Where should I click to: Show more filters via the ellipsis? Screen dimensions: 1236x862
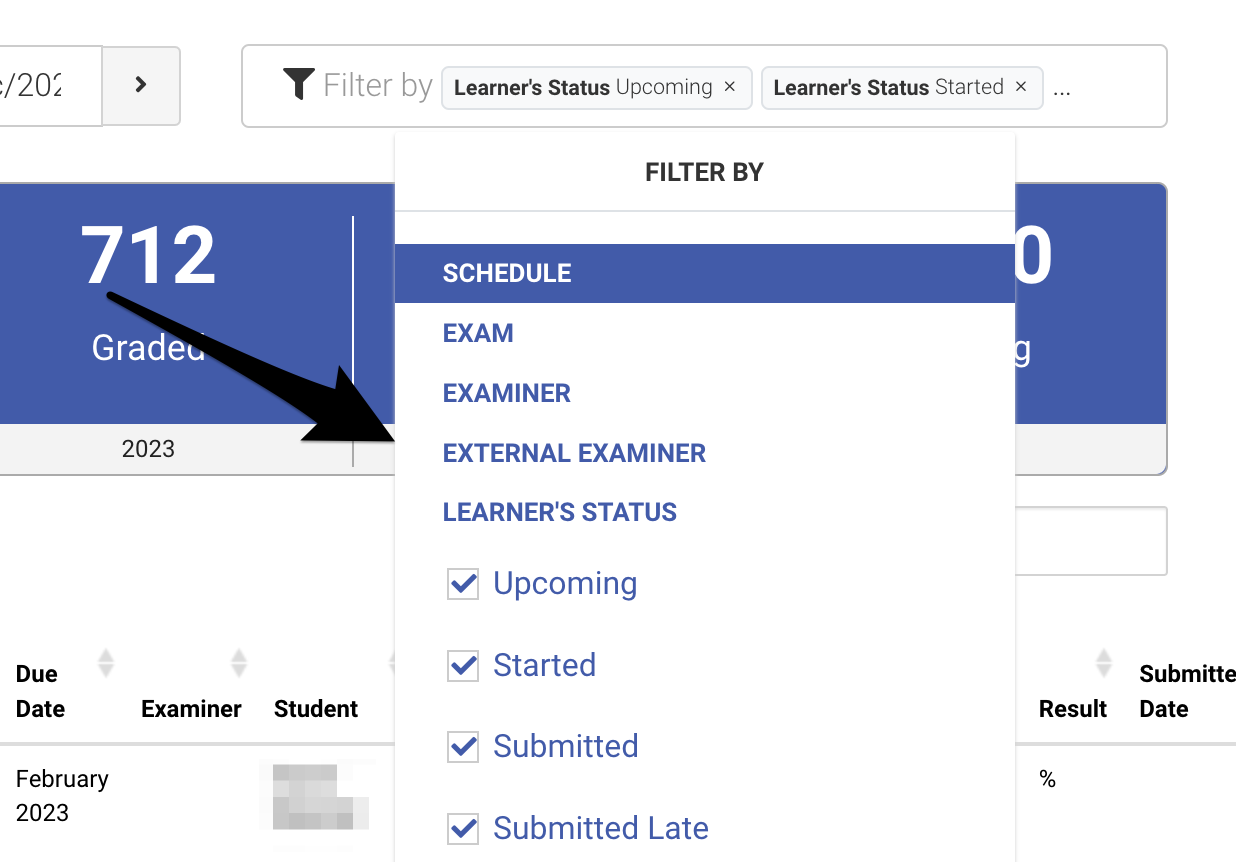pyautogui.click(x=1062, y=88)
